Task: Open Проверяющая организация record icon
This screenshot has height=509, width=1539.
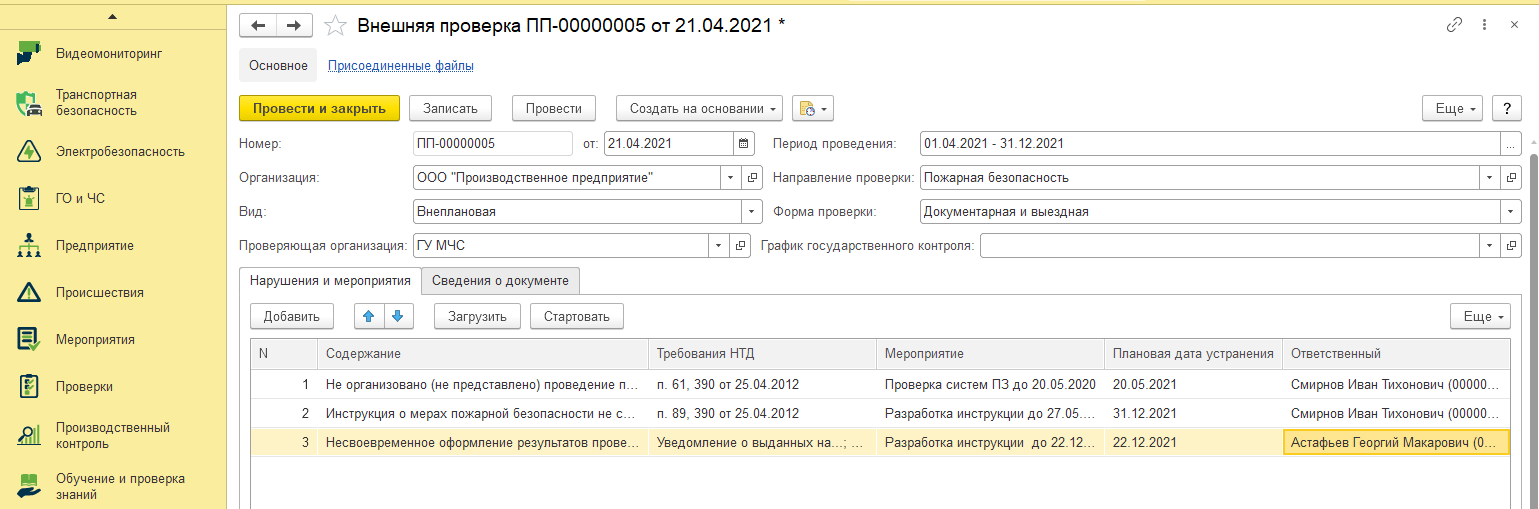Action: click(740, 245)
